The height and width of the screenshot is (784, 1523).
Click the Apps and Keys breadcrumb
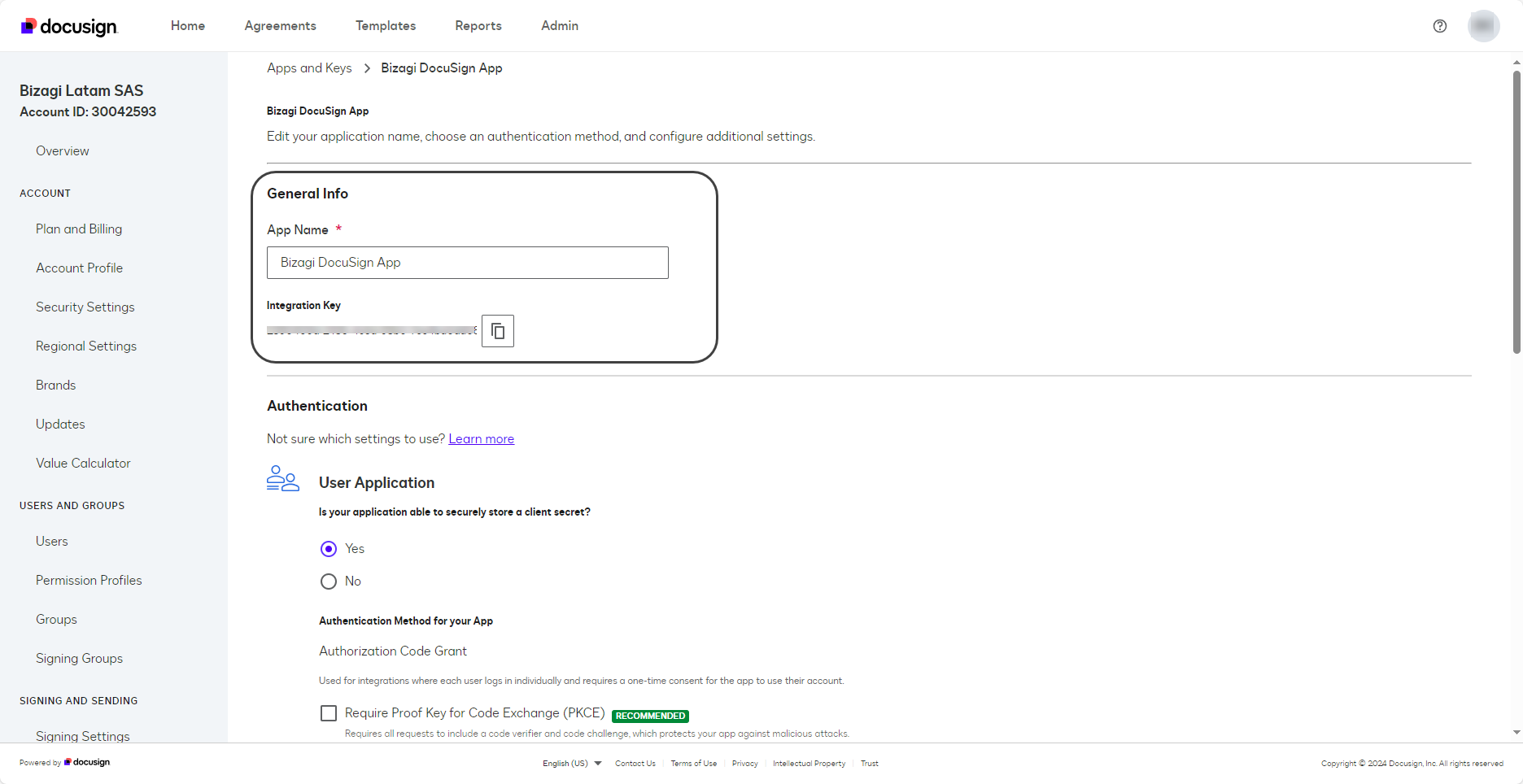309,68
